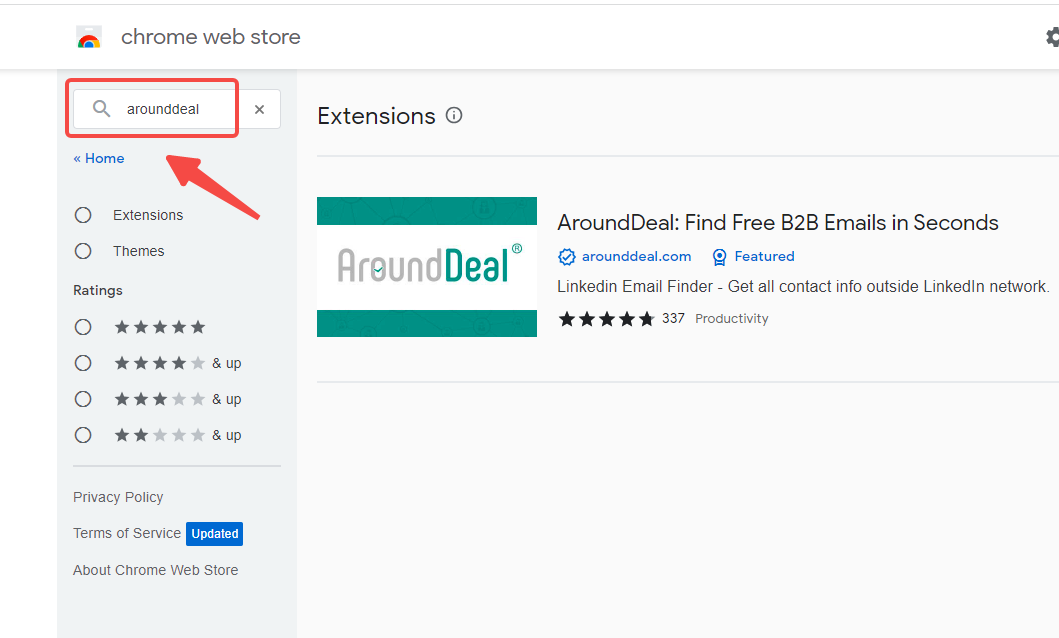Click the star rating of AroundDeal extension
This screenshot has height=638, width=1059.
coord(606,319)
